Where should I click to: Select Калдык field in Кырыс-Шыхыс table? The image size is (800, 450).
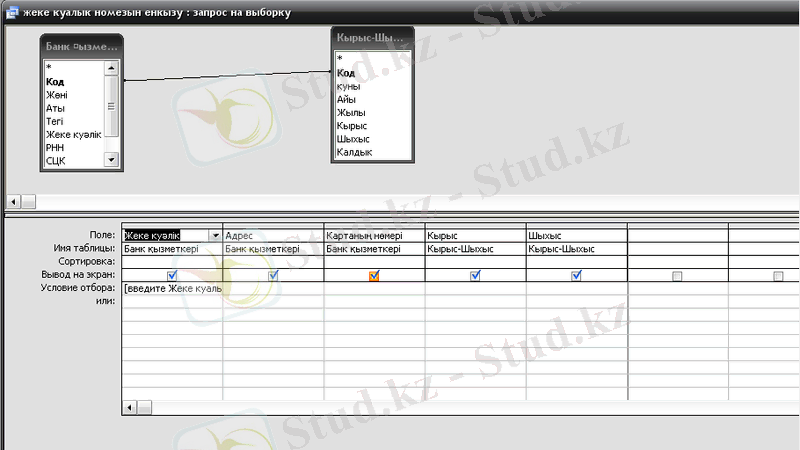tap(354, 153)
